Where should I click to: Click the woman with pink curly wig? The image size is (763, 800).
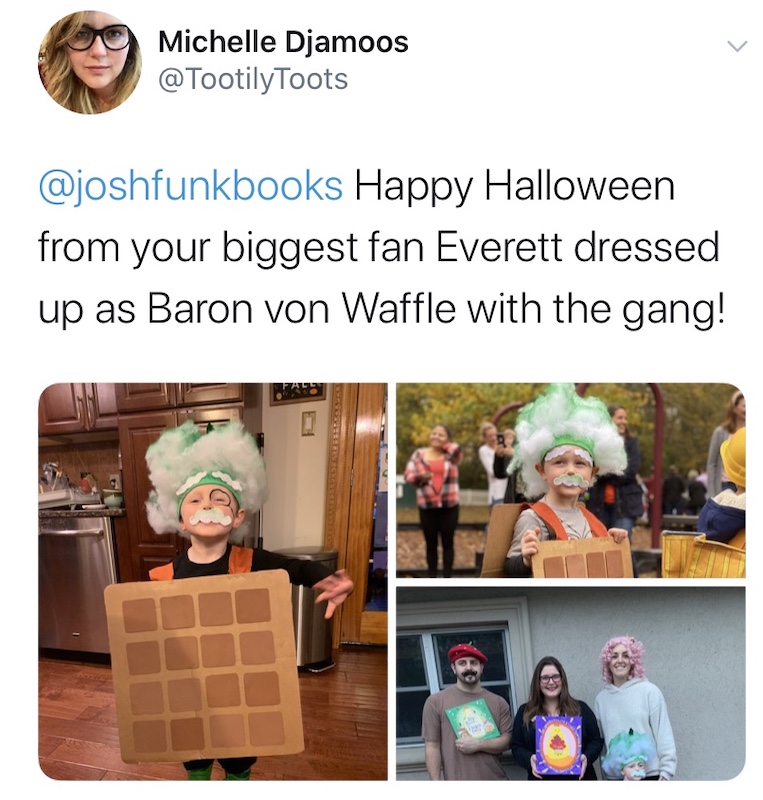tap(631, 709)
